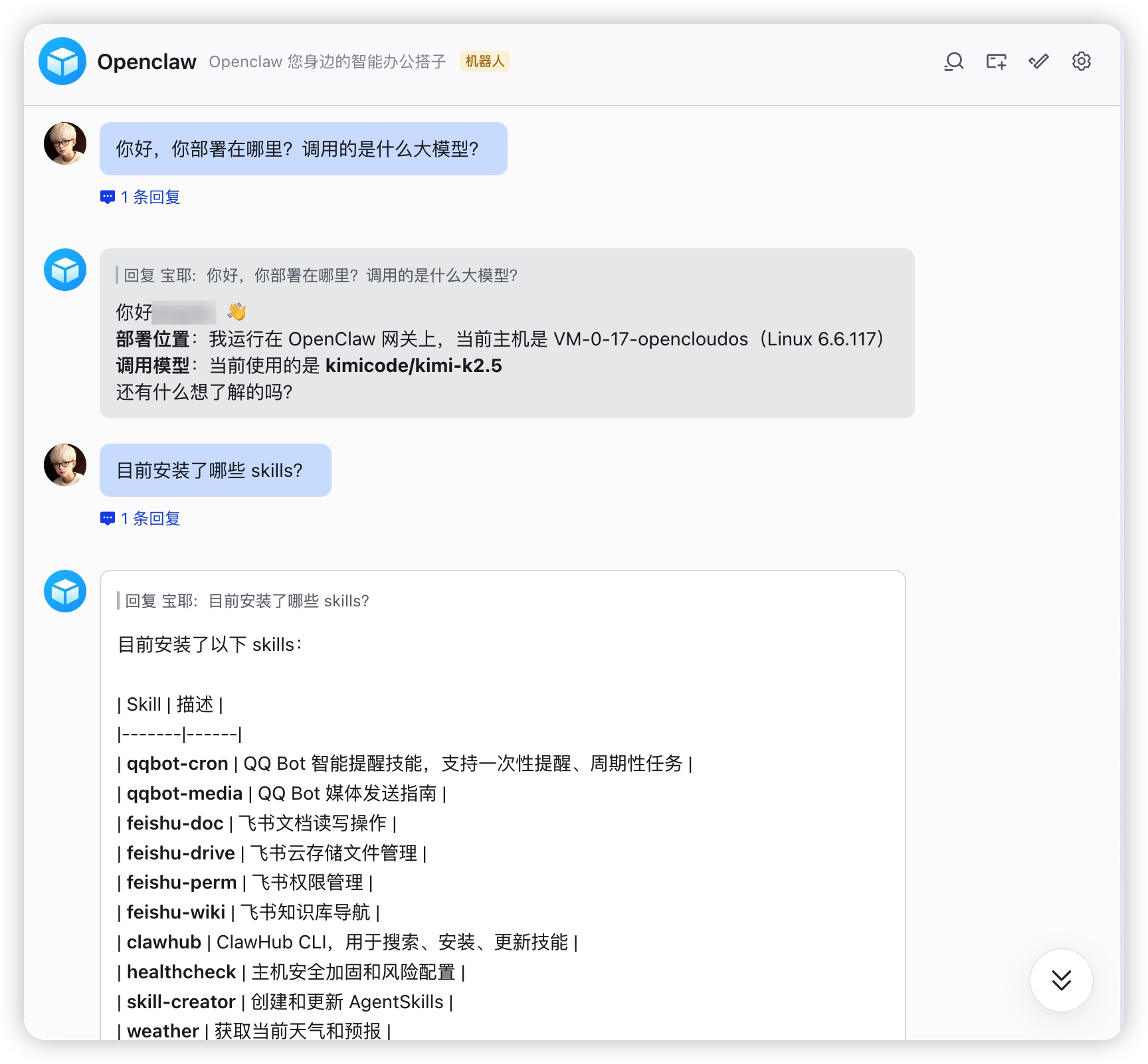Click the subtitle 'Openclaw 您身边的智能办公搭子'
The height and width of the screenshot is (1064, 1148).
(328, 62)
